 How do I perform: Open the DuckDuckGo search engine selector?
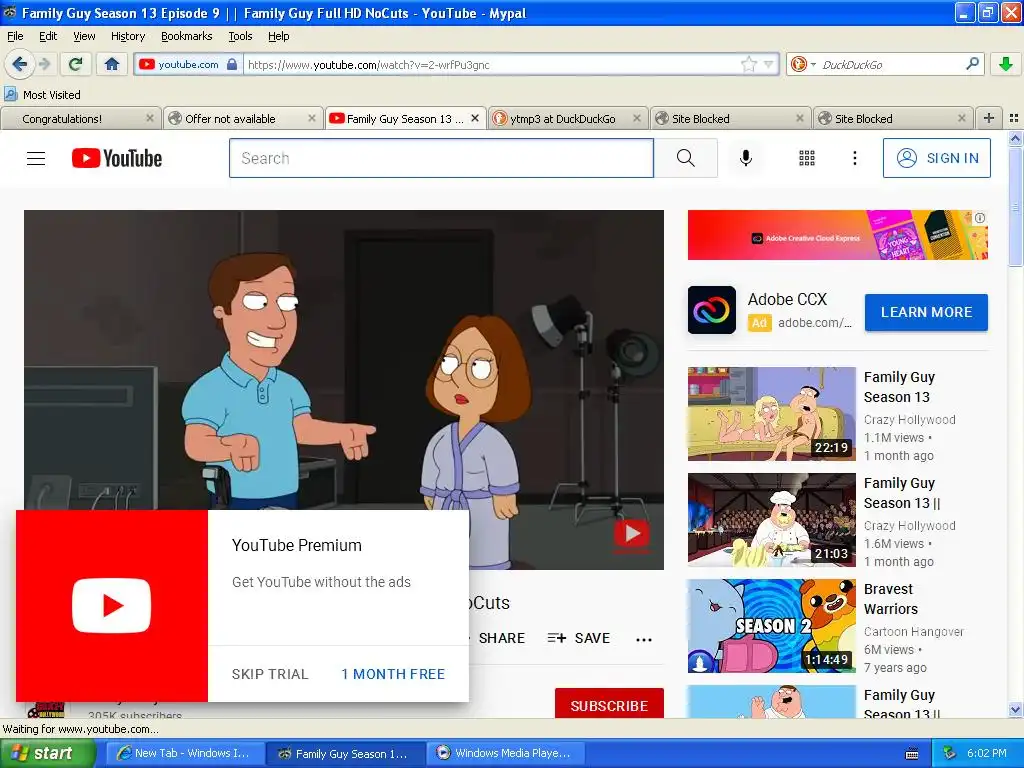tap(803, 64)
